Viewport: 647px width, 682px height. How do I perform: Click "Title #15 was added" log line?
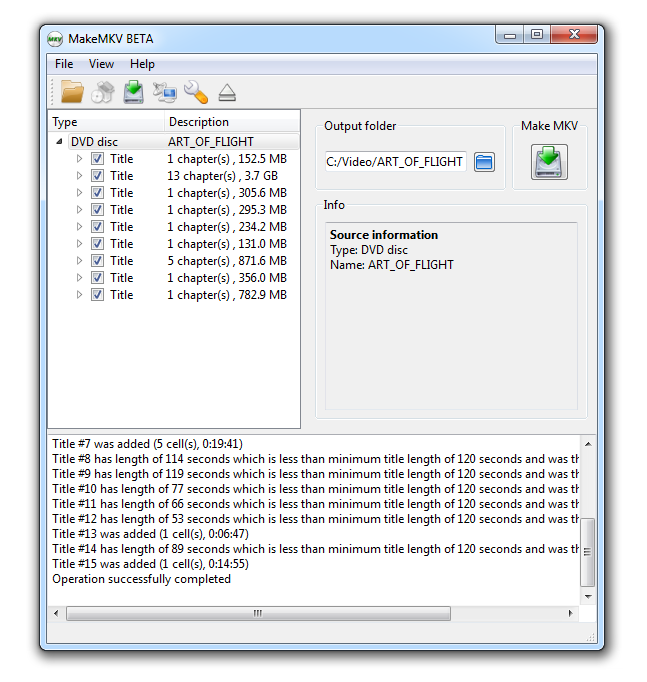pyautogui.click(x=150, y=564)
